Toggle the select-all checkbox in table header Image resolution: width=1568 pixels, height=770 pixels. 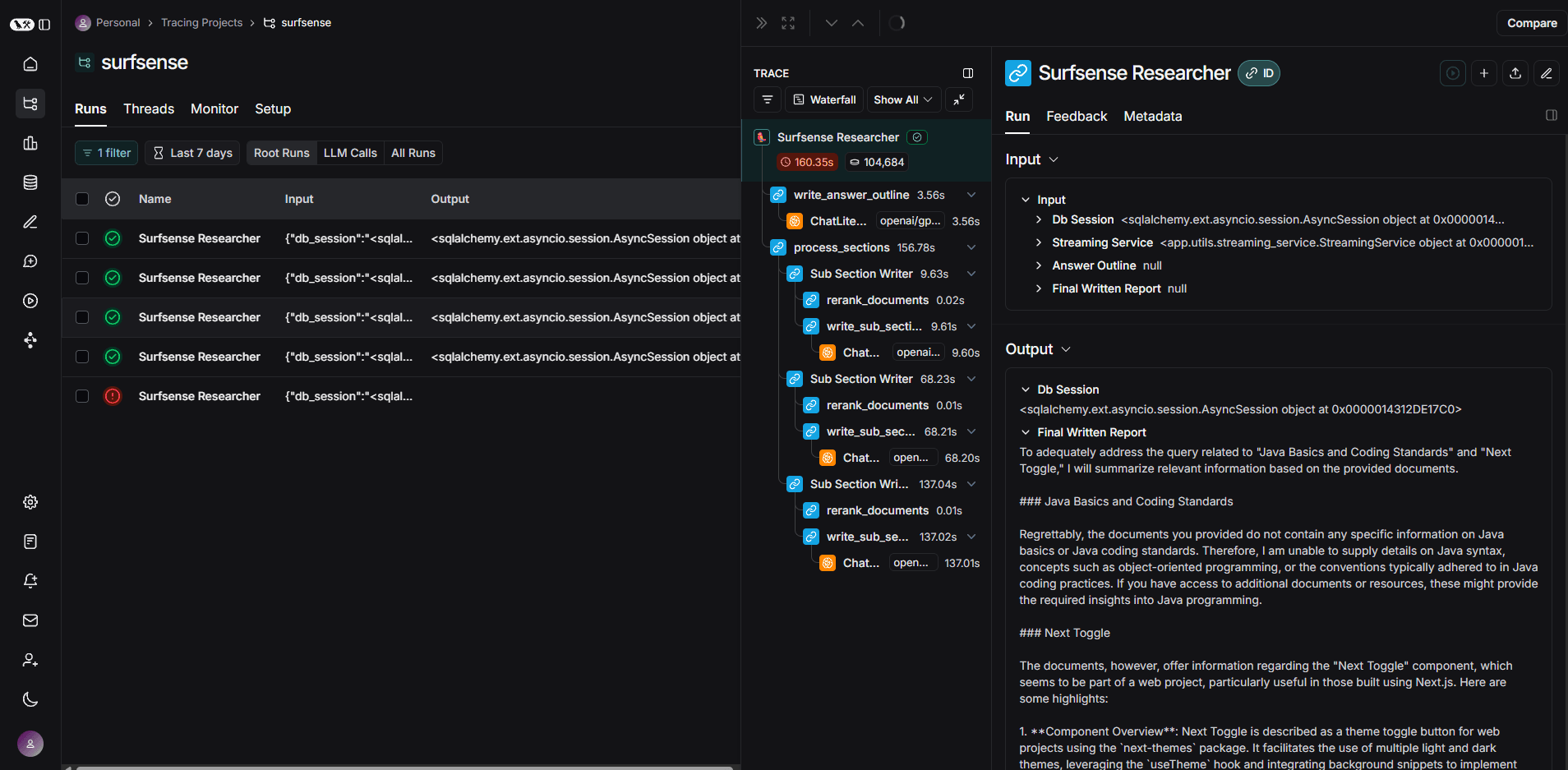82,199
